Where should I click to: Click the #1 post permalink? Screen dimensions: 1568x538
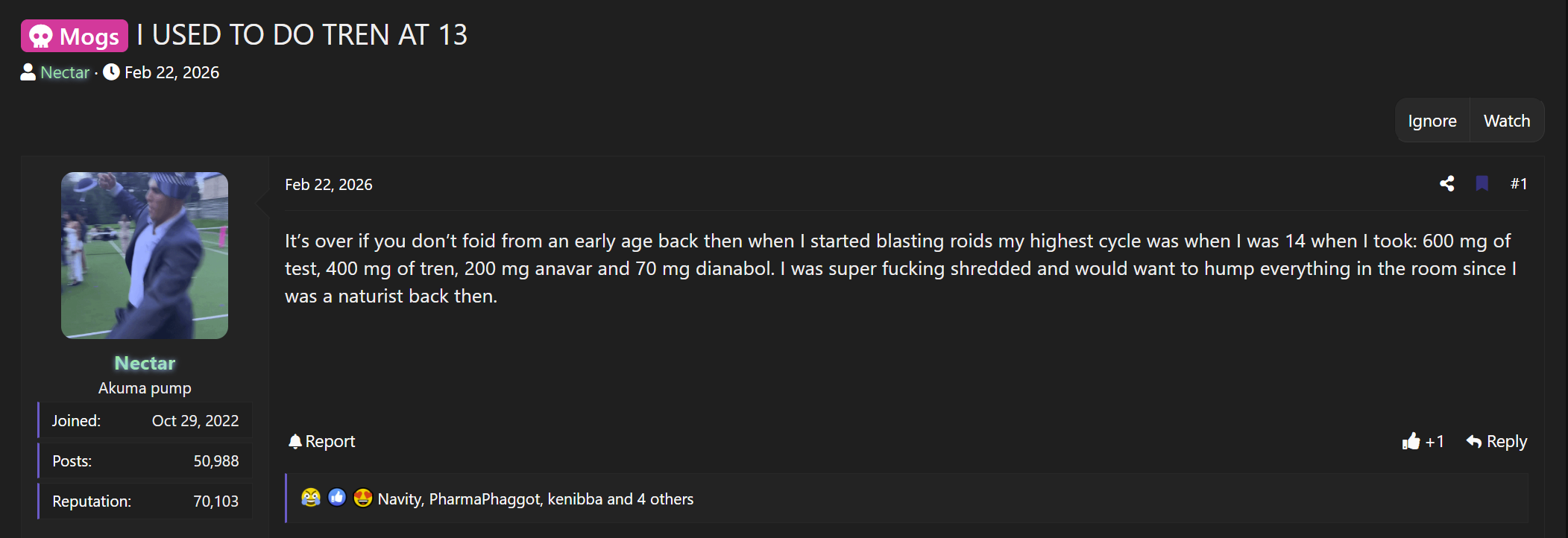(x=1520, y=183)
